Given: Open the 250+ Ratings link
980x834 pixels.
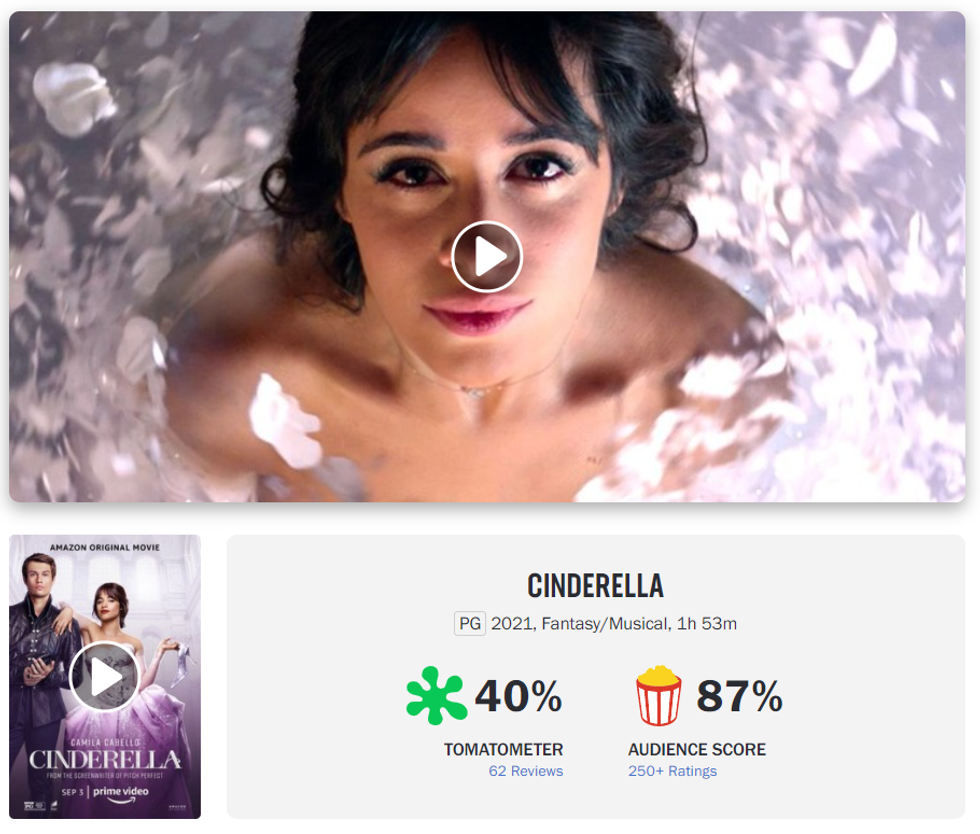Looking at the screenshot, I should 672,771.
